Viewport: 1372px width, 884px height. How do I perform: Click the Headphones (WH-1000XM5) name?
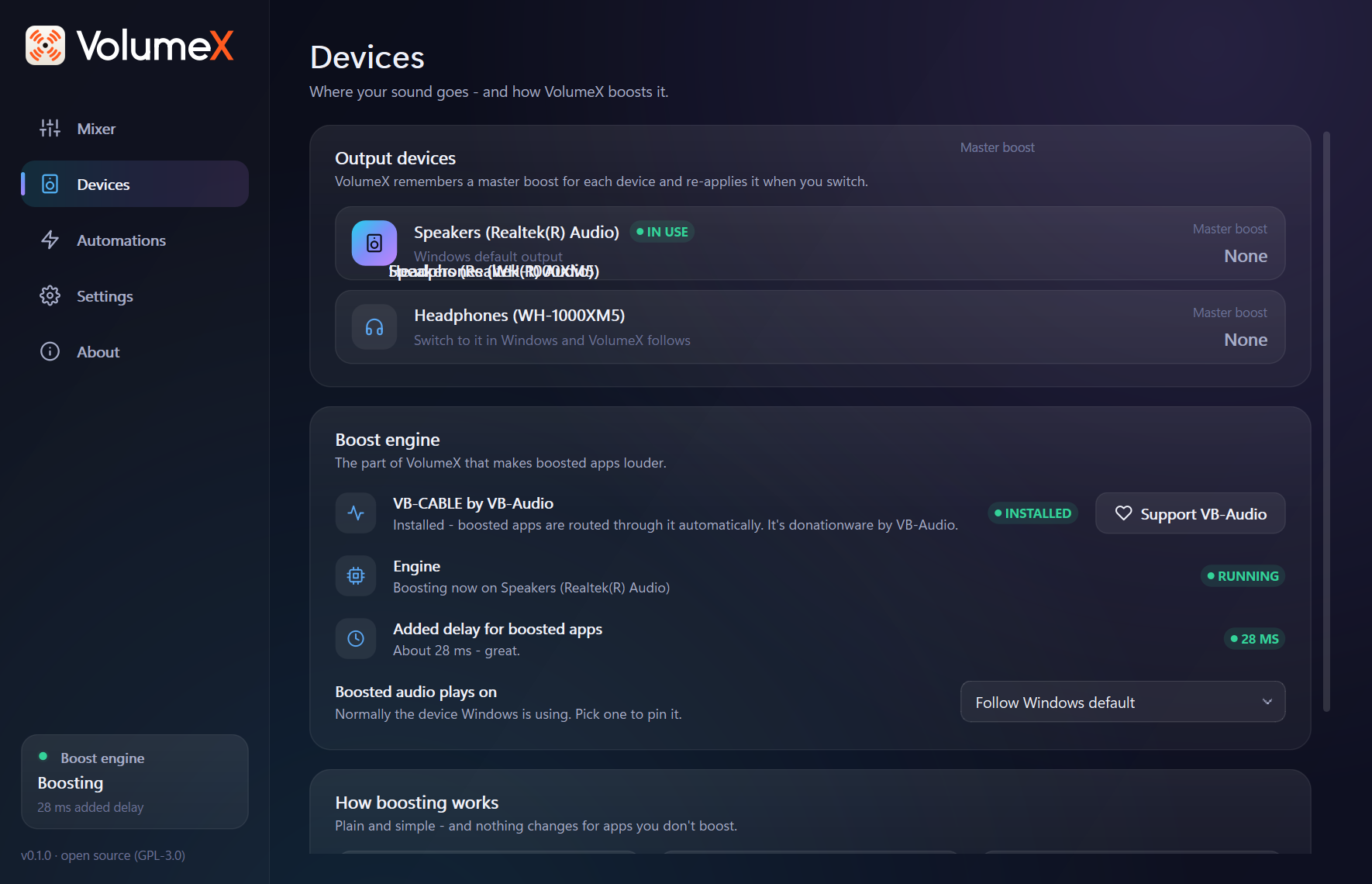pos(519,315)
